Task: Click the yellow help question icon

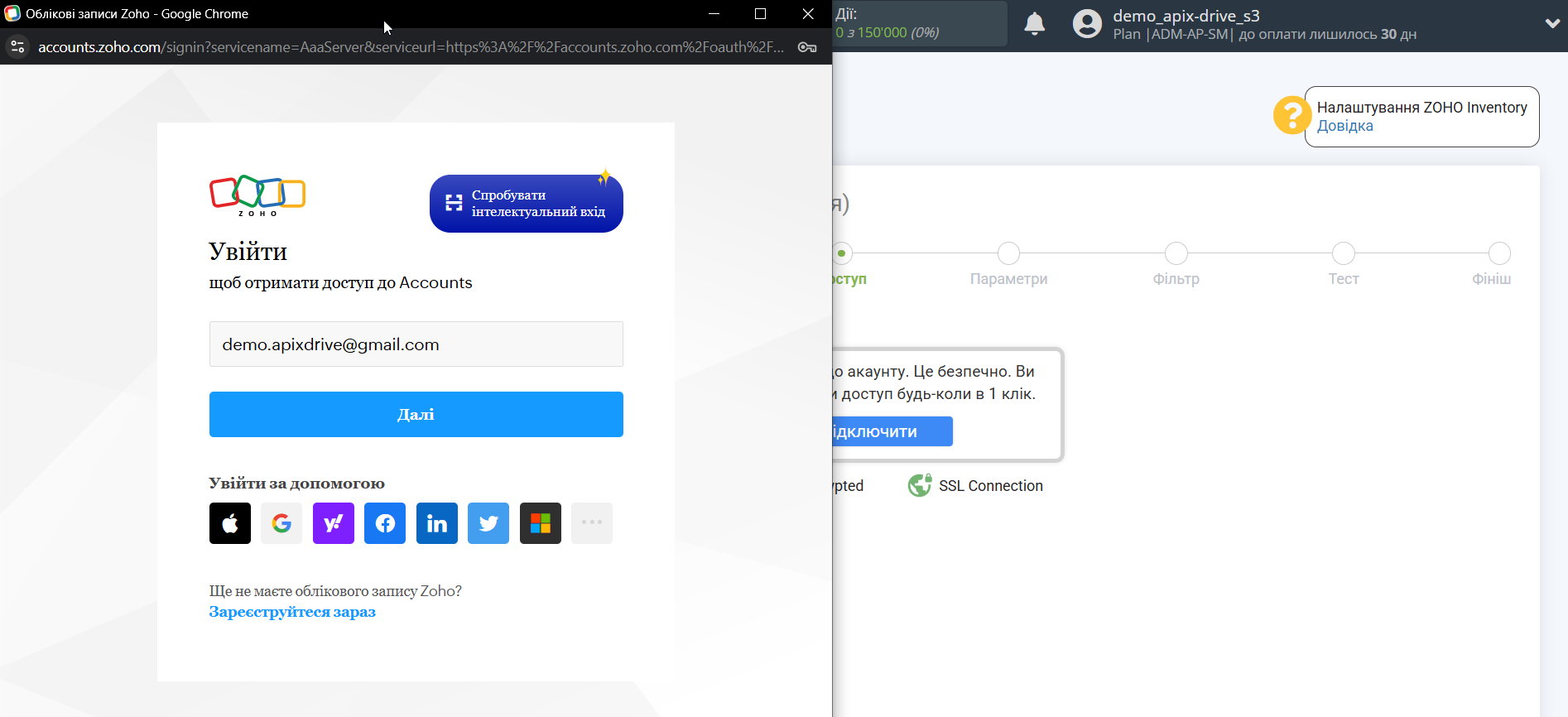Action: (x=1292, y=115)
